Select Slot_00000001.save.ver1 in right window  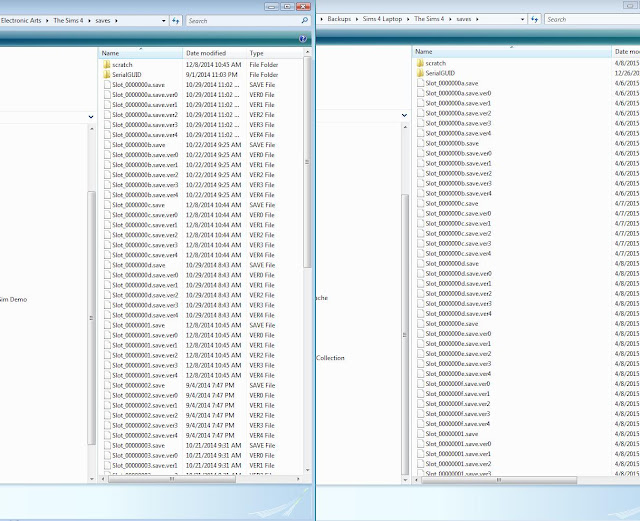pyautogui.click(x=458, y=454)
